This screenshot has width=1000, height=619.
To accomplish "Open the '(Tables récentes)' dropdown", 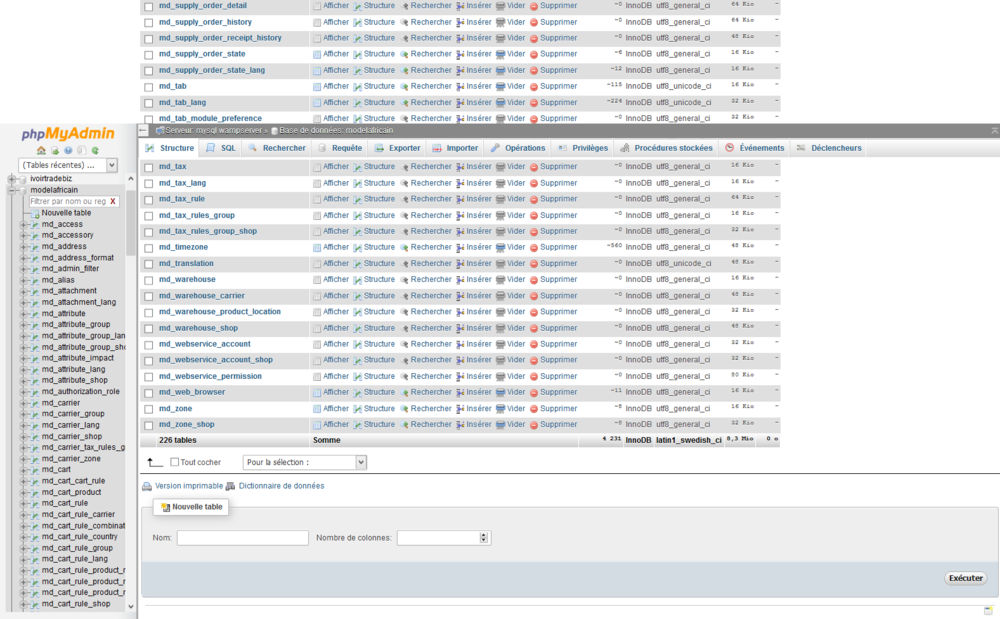I will tap(66, 164).
